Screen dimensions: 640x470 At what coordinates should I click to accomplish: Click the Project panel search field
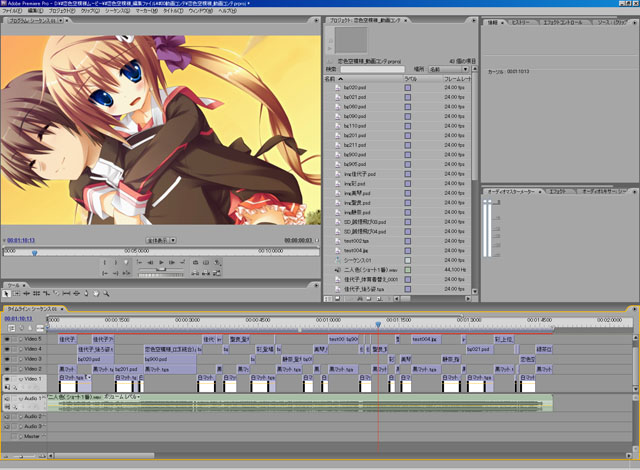pos(373,69)
